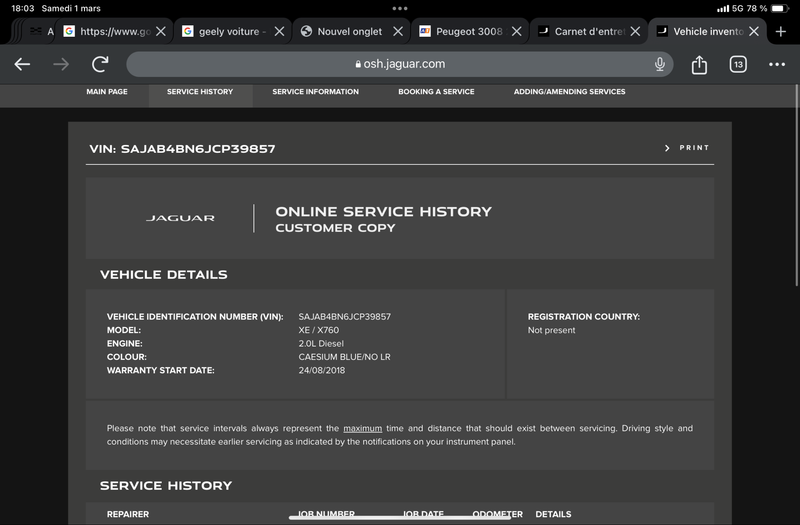
Task: Select the VIN value SAJAB4BN6JCP39857 in details
Action: (344, 317)
